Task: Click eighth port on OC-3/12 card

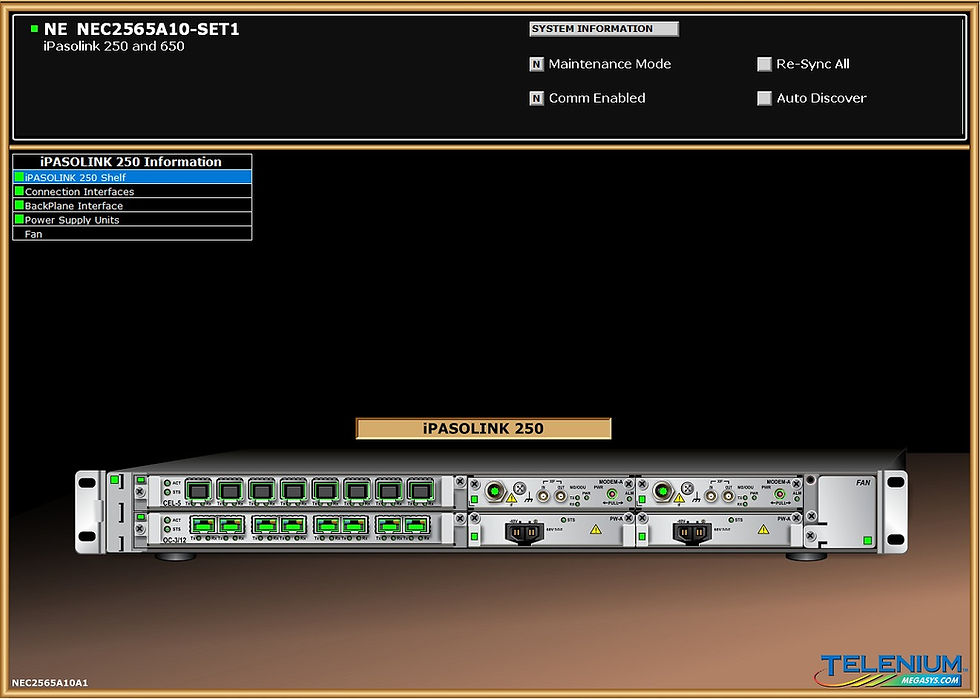Action: [x=416, y=524]
